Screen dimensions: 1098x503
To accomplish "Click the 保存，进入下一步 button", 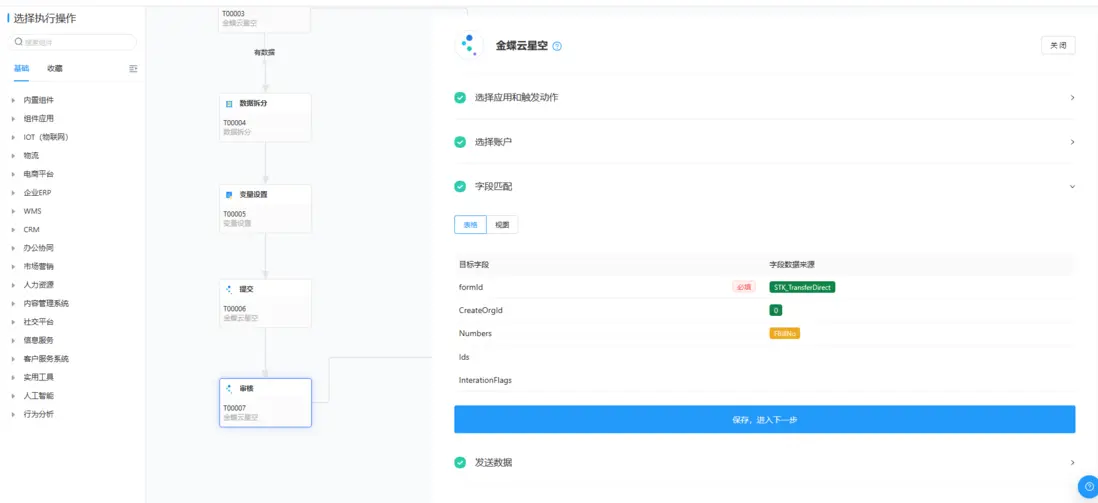I will (765, 419).
